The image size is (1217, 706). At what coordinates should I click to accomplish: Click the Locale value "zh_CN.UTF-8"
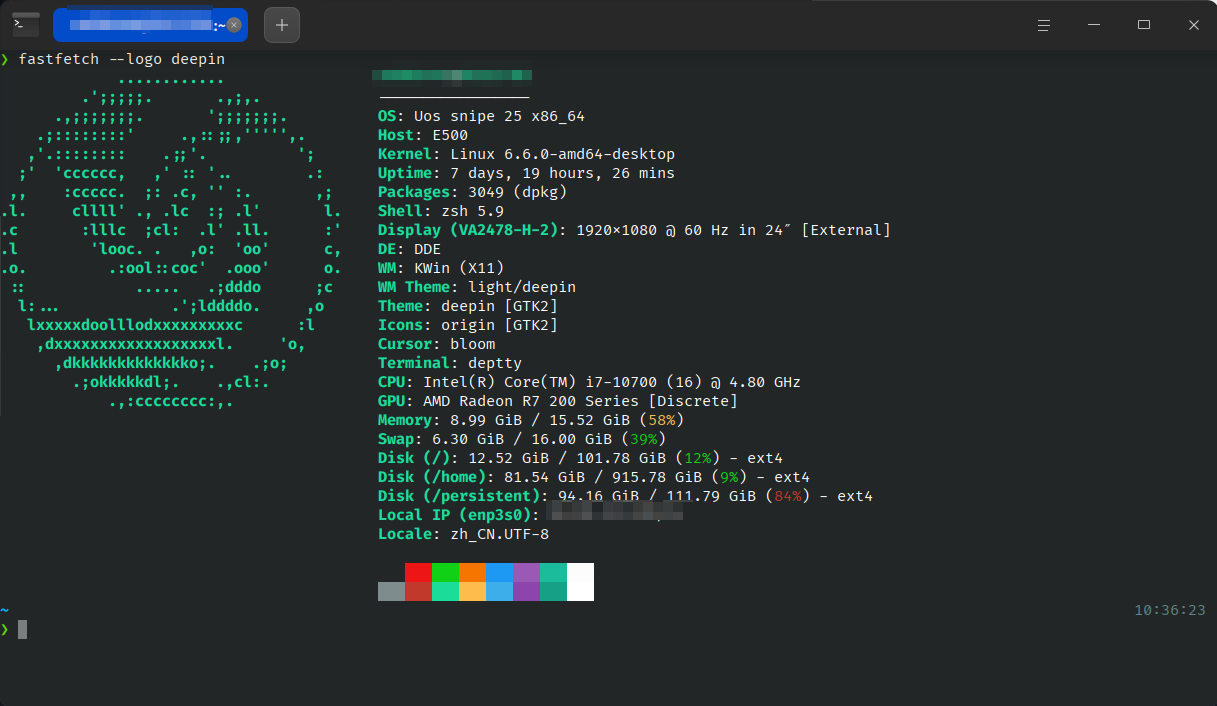click(x=499, y=534)
